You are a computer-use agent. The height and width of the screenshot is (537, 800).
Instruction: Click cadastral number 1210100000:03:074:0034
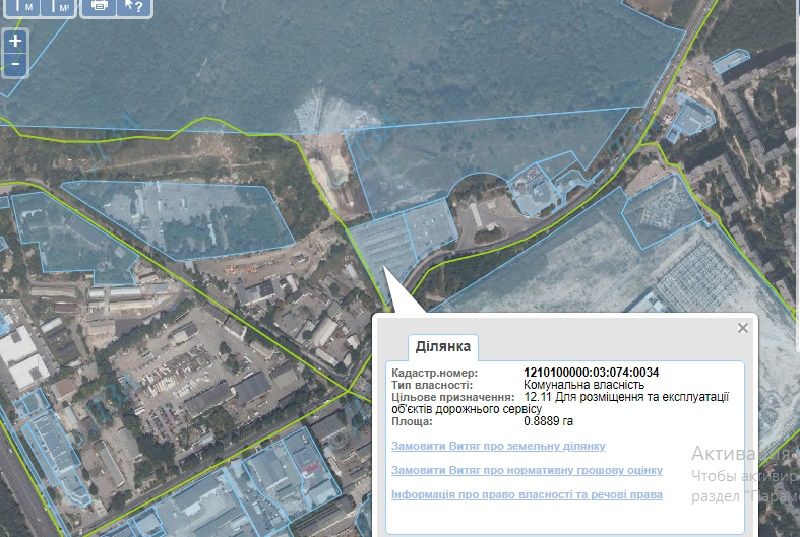click(x=592, y=373)
